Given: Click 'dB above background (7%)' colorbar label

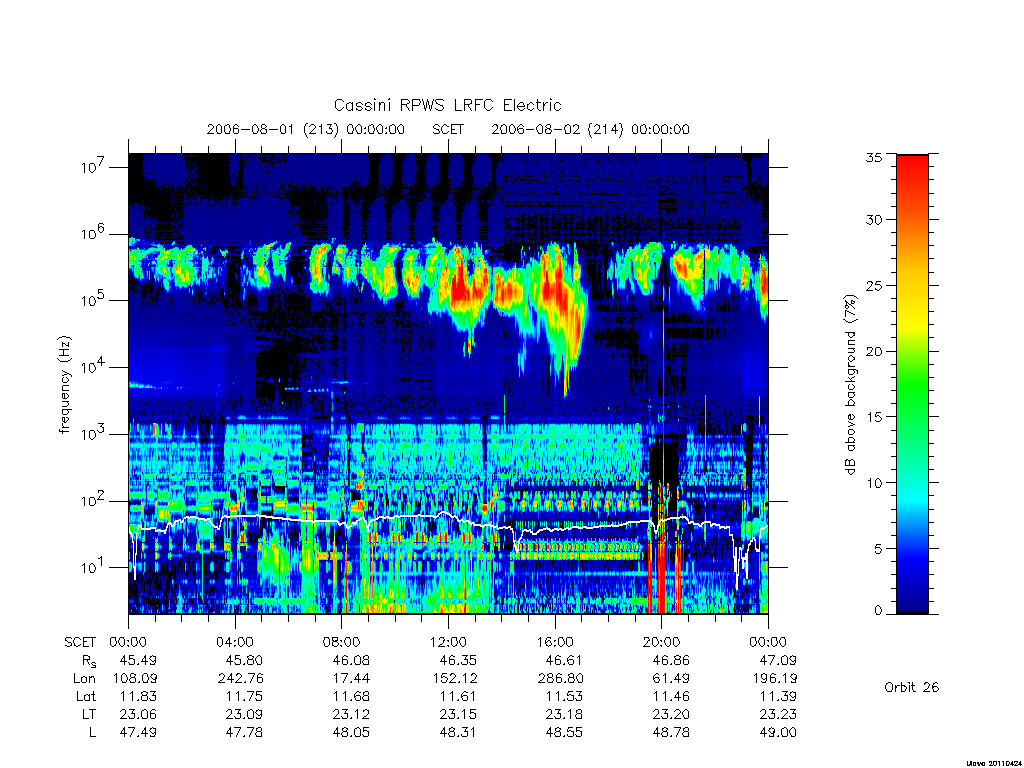Looking at the screenshot, I should click(x=850, y=385).
